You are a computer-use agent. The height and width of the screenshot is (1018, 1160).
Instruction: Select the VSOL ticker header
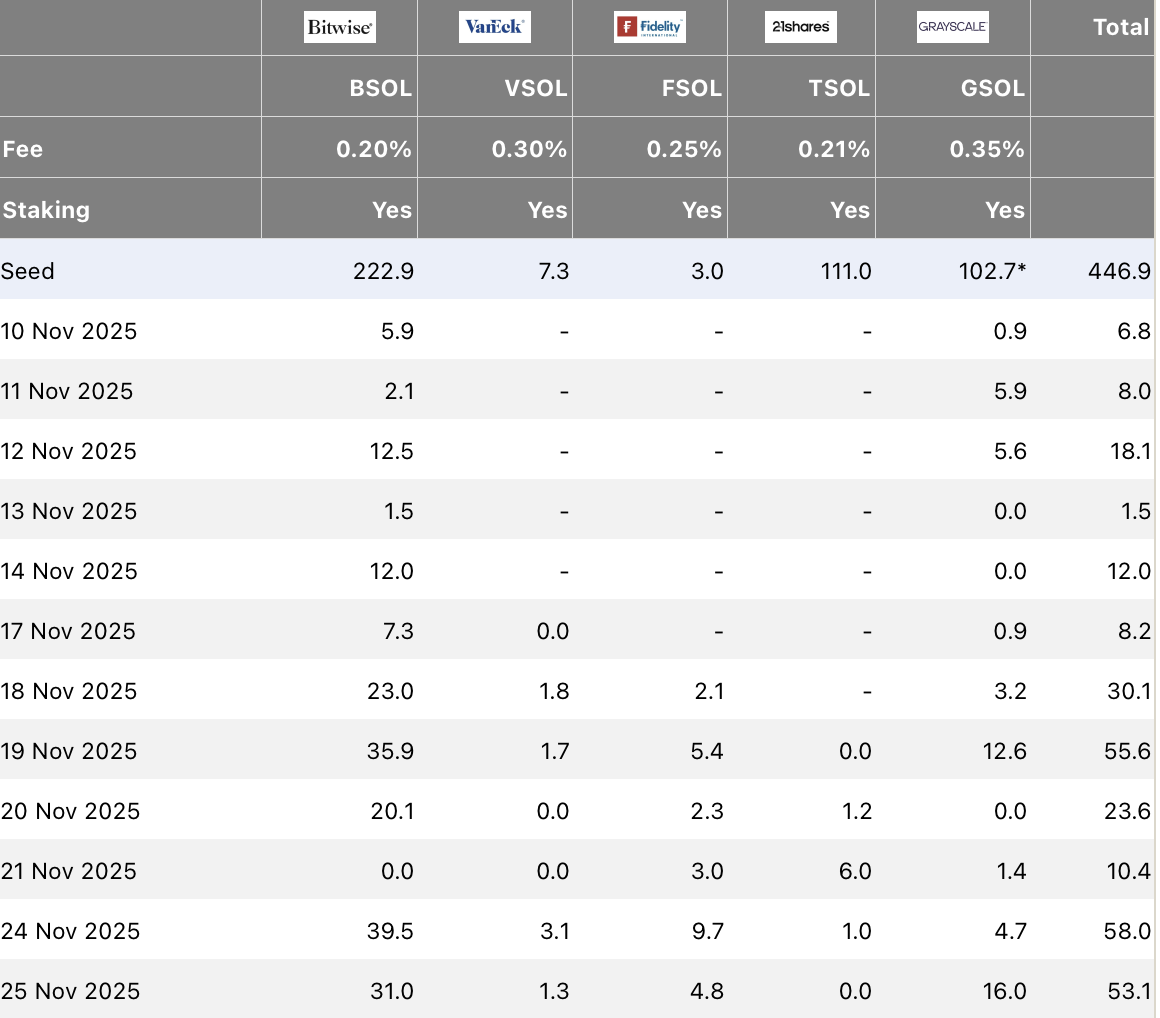(x=536, y=88)
